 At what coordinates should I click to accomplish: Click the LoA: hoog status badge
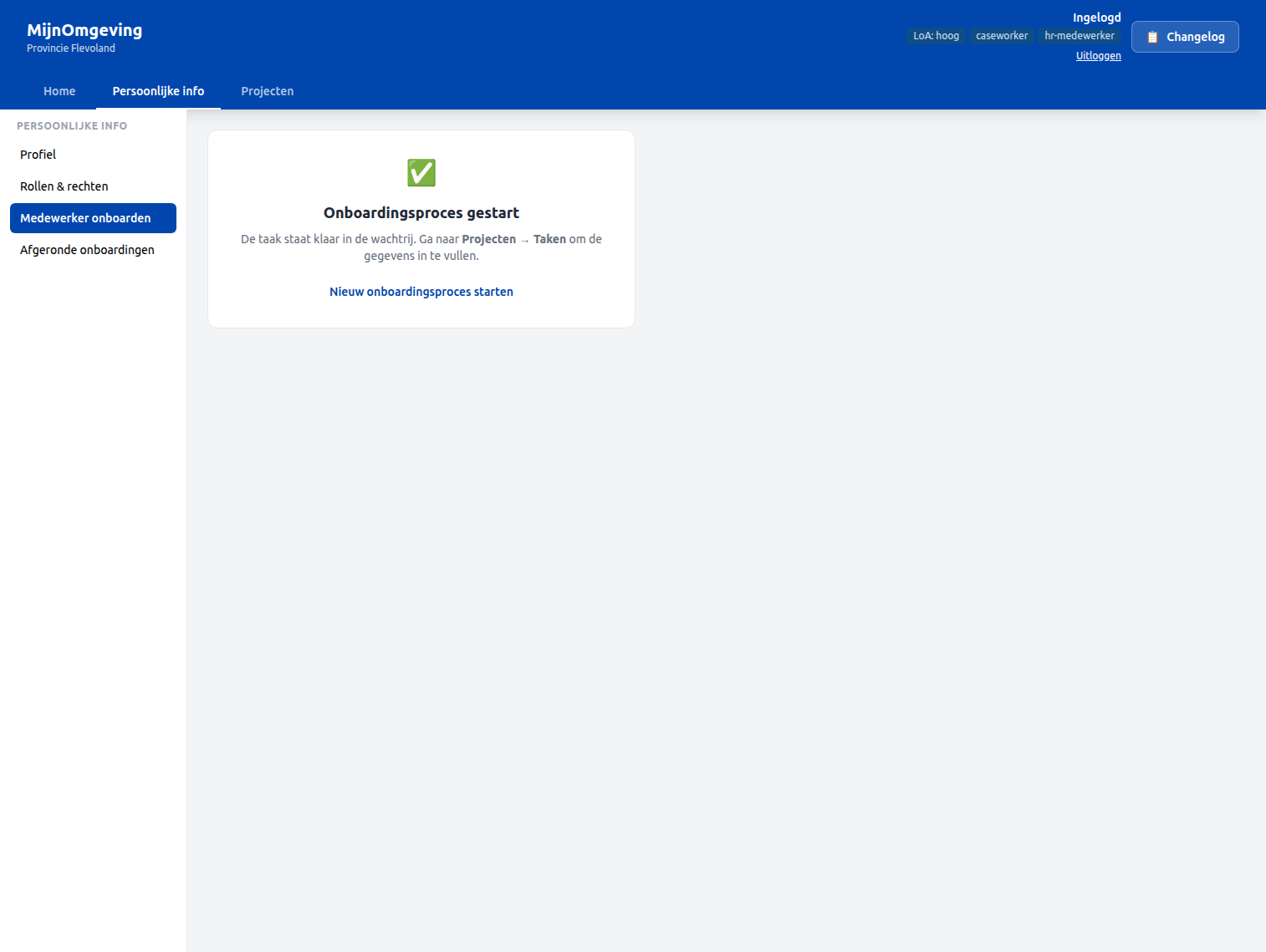(x=936, y=35)
